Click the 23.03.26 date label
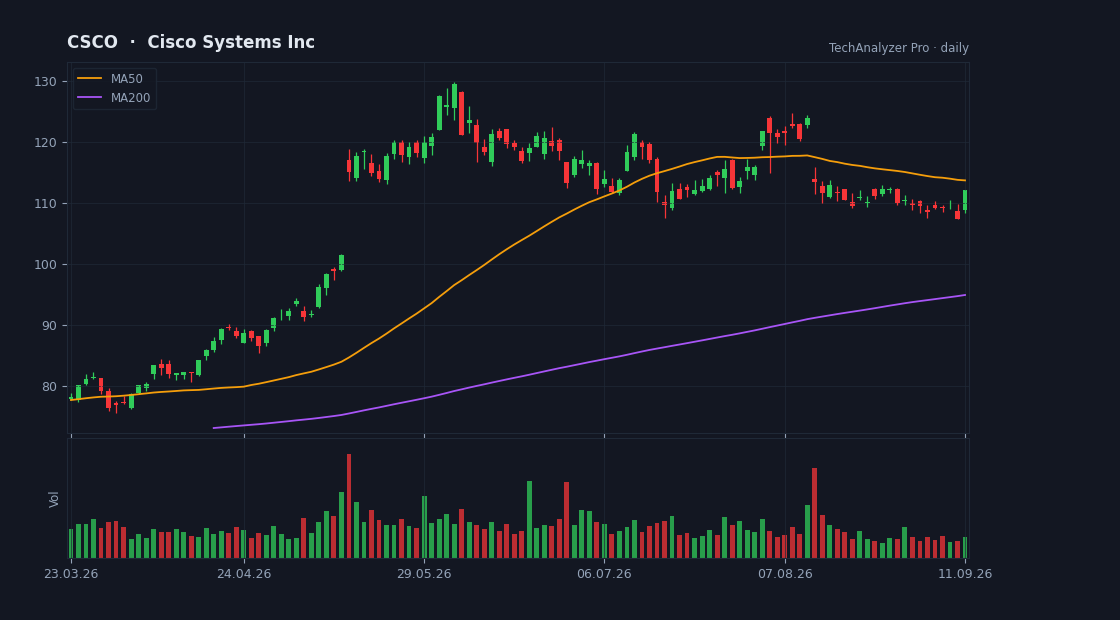This screenshot has width=1120, height=620. point(71,574)
